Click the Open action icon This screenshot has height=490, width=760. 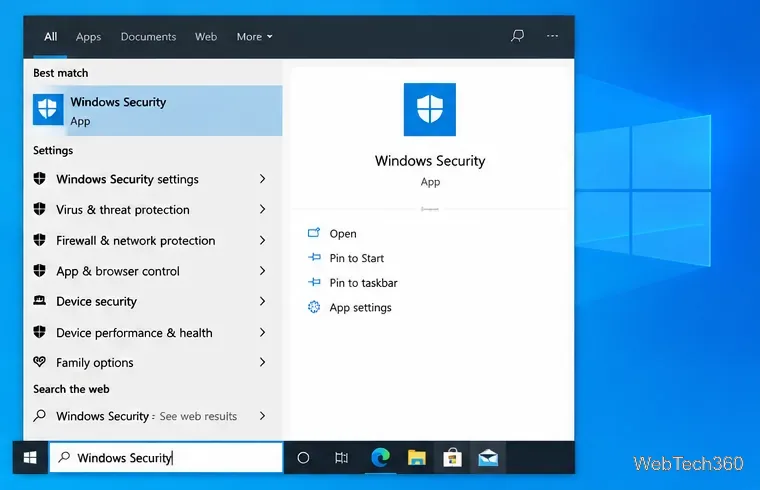314,233
